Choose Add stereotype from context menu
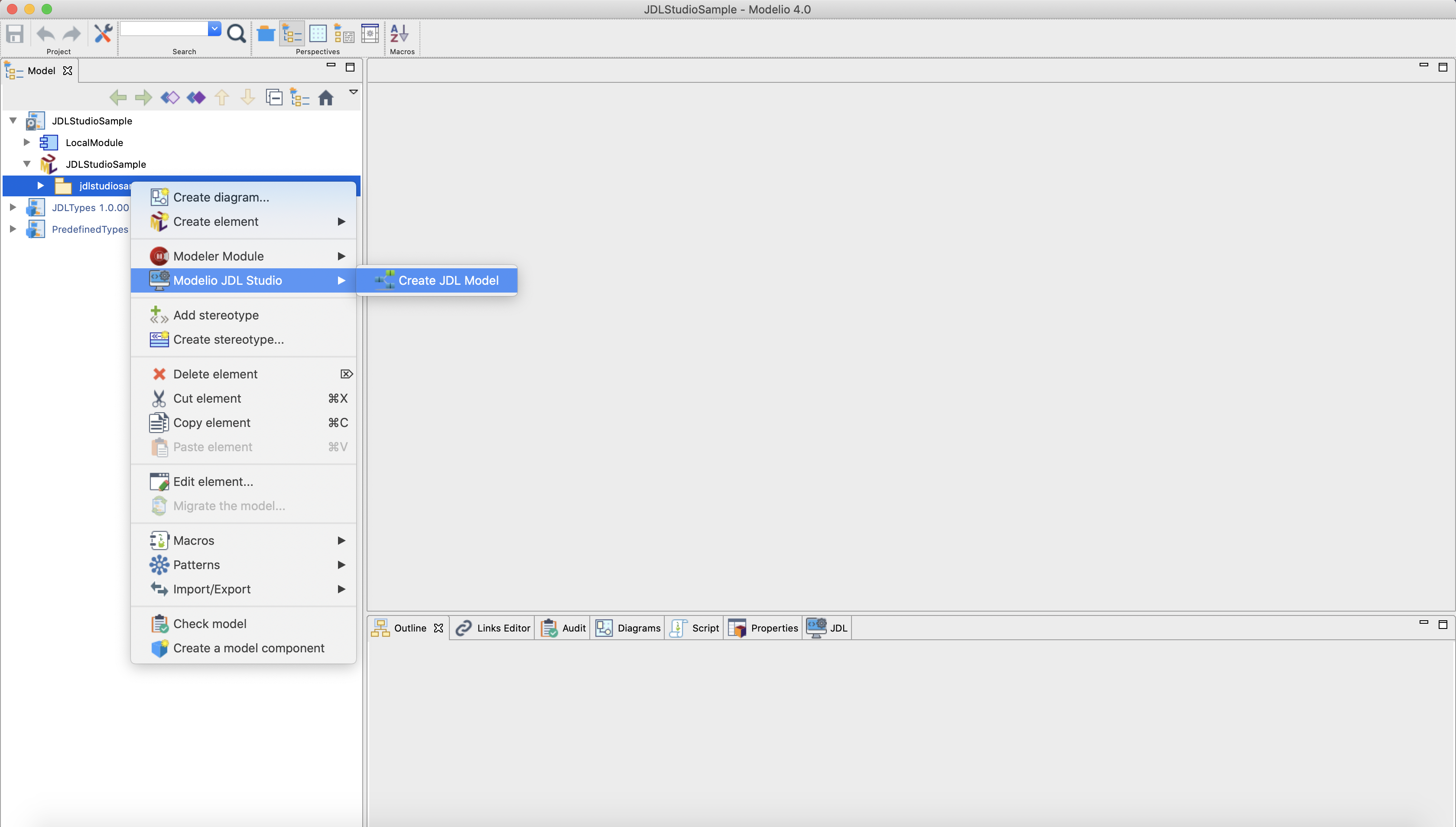Viewport: 1456px width, 827px height. pyautogui.click(x=244, y=315)
